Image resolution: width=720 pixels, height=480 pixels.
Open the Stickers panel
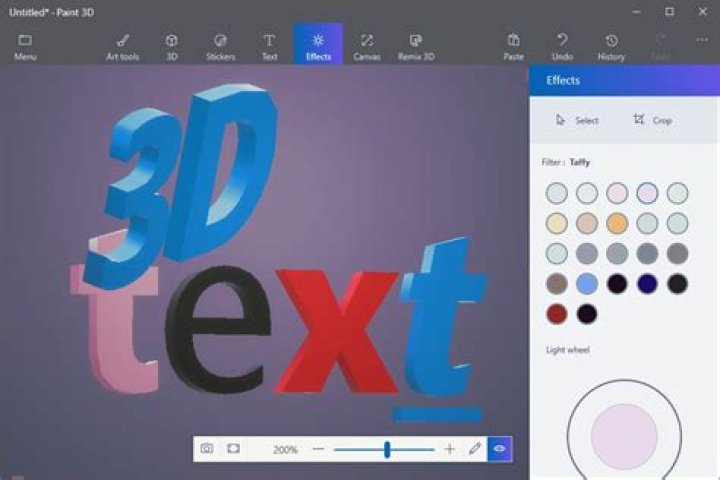coord(220,46)
